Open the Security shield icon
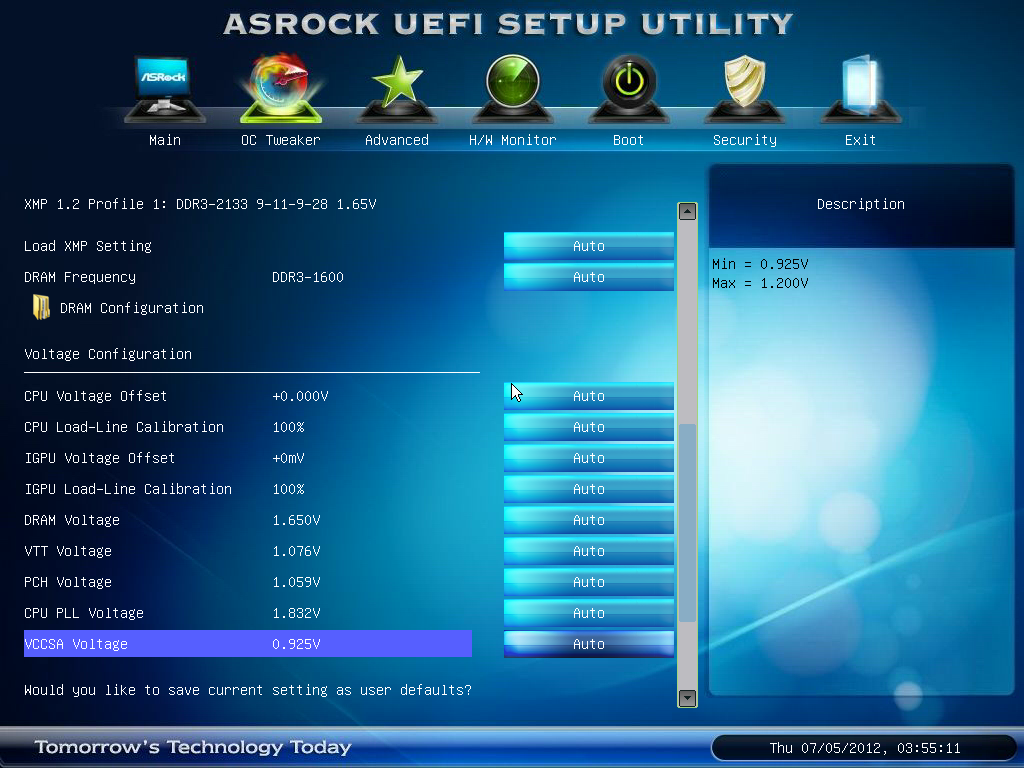 point(744,88)
